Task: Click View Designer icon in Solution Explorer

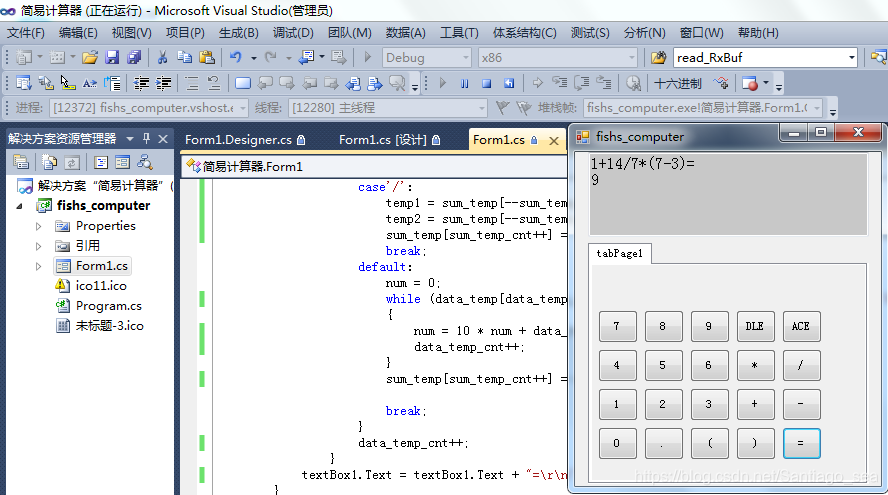Action: click(x=122, y=163)
